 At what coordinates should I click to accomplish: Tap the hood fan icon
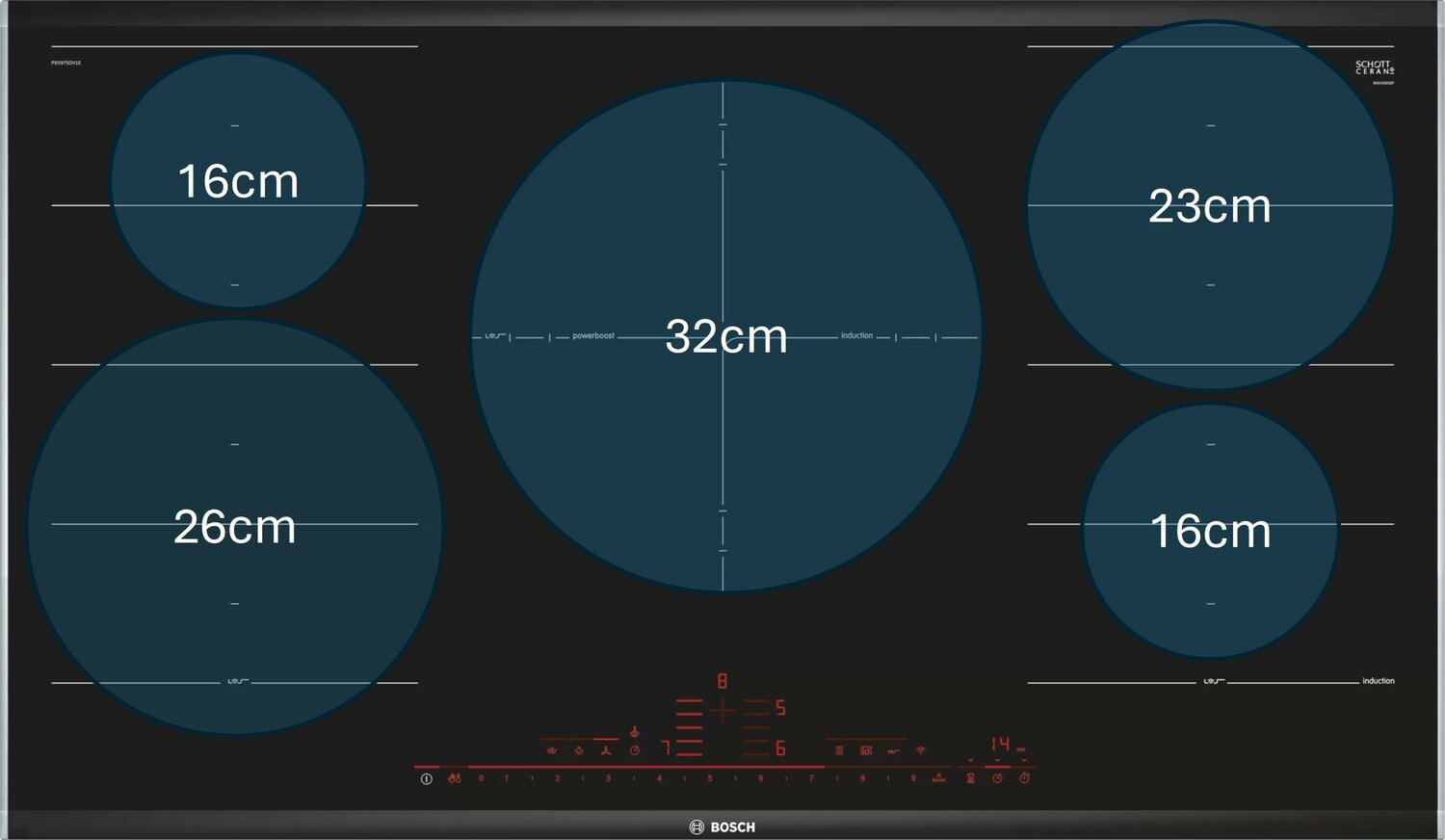(x=606, y=750)
